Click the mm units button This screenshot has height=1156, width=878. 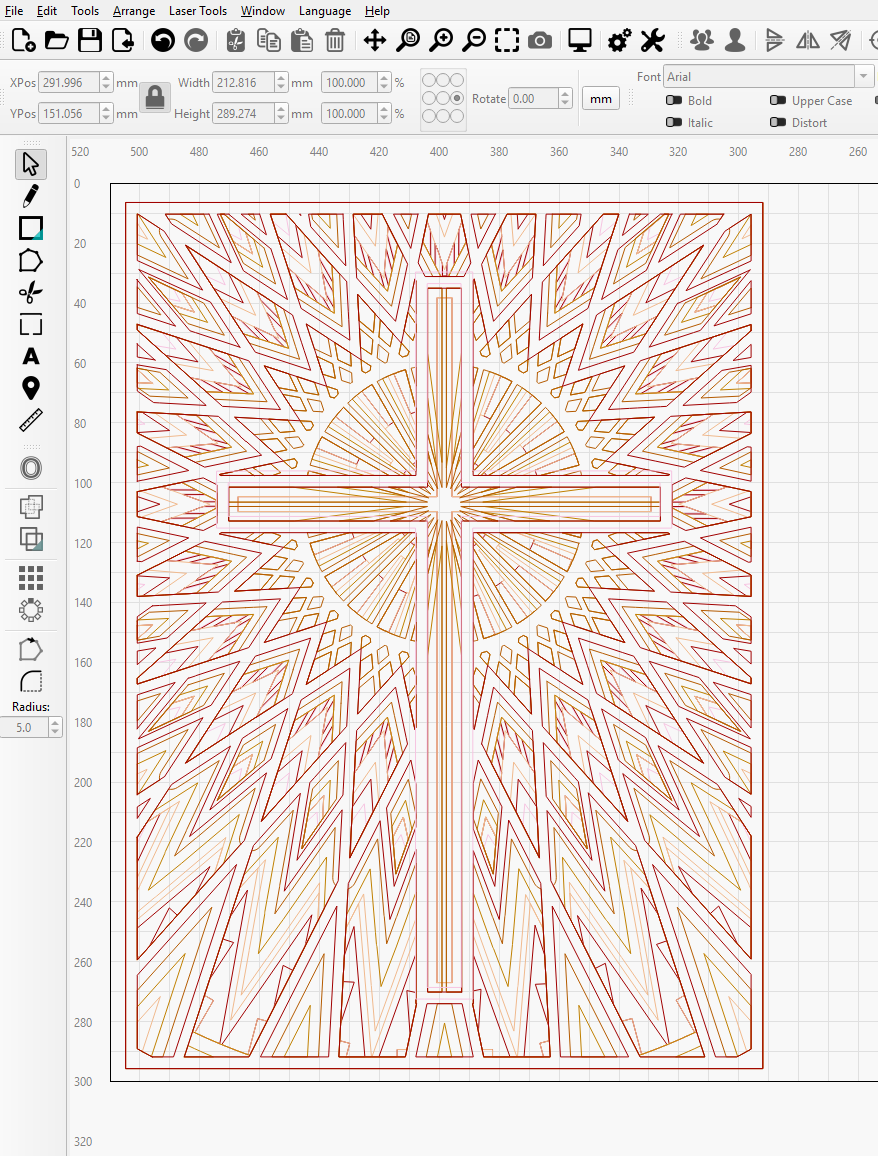pos(601,99)
